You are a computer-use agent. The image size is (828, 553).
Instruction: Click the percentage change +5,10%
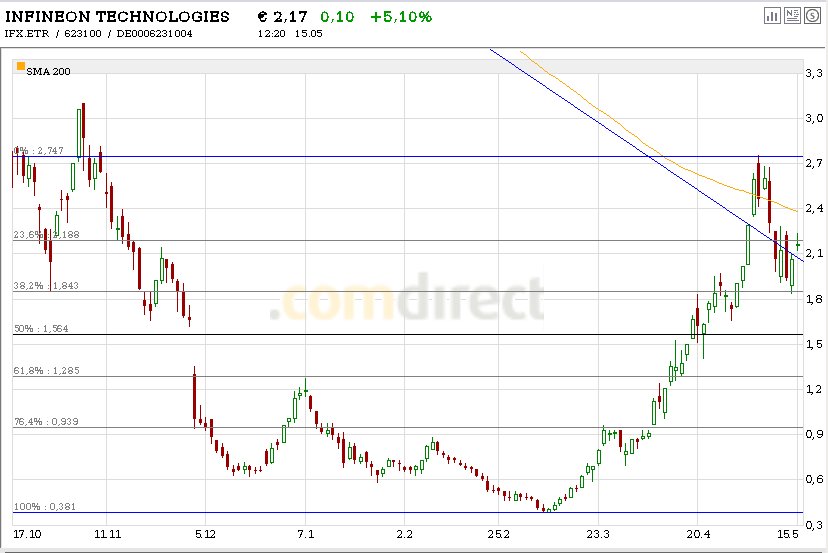[401, 16]
